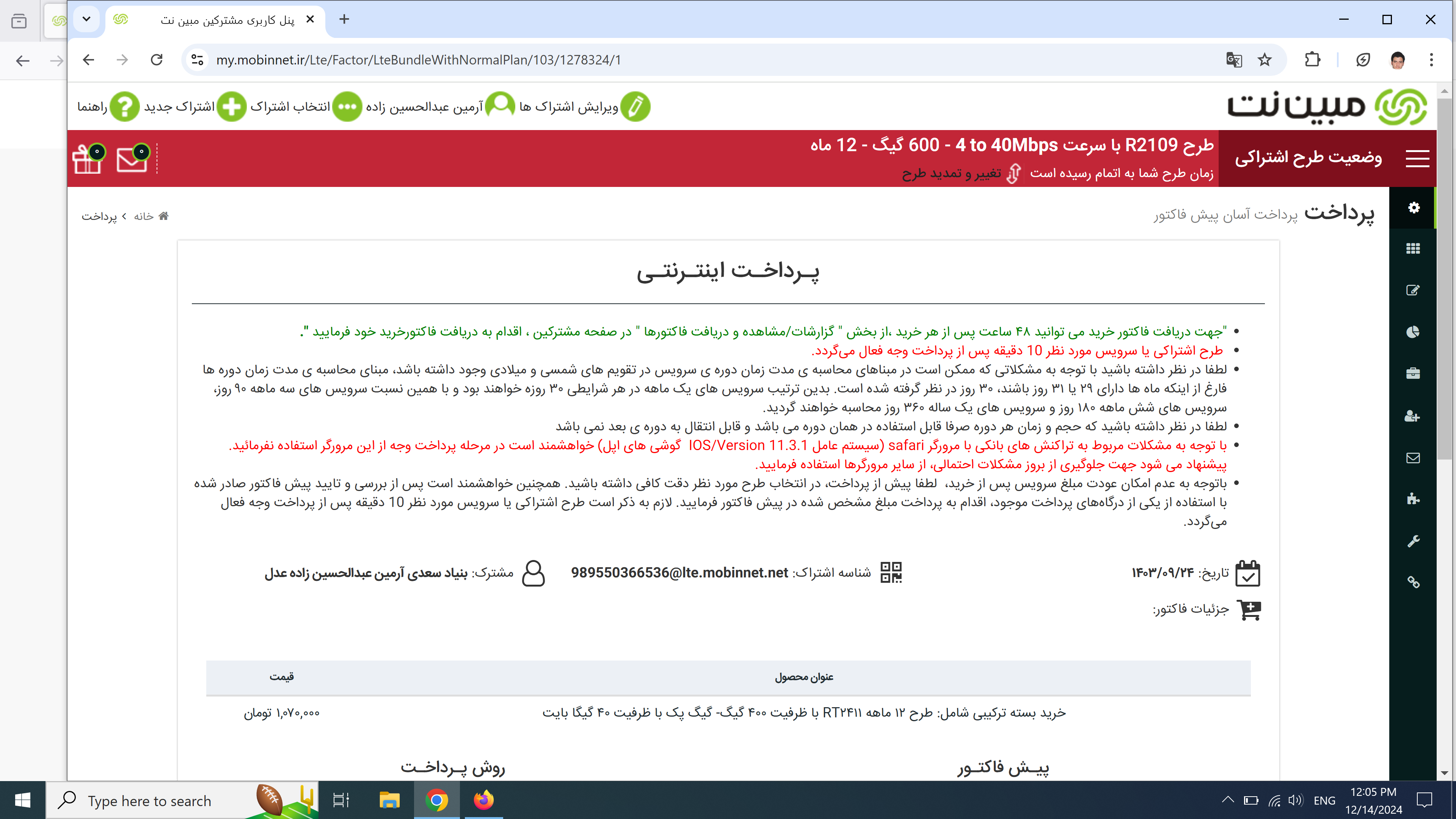Open a new browser tab
The height and width of the screenshot is (819, 1456).
click(x=344, y=19)
